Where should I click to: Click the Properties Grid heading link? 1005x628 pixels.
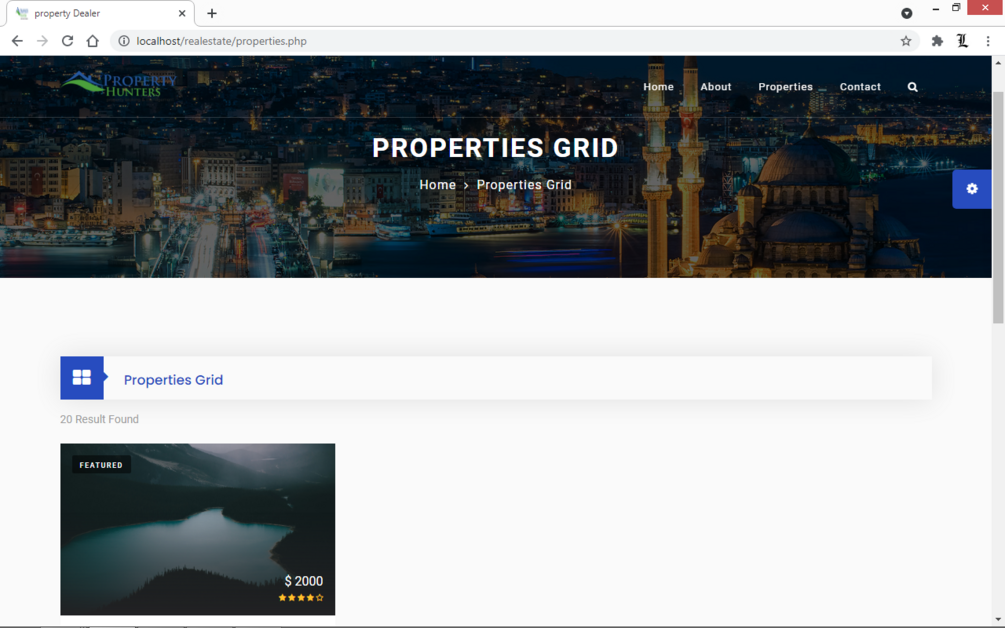pyautogui.click(x=173, y=380)
